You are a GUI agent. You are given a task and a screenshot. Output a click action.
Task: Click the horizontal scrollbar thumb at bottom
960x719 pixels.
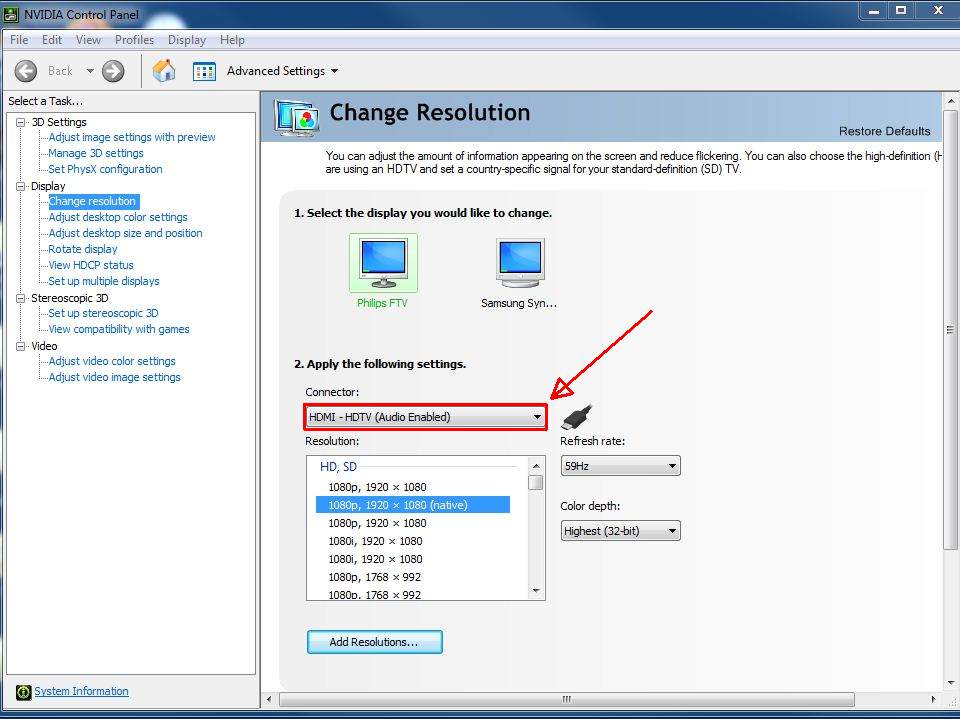pyautogui.click(x=566, y=699)
